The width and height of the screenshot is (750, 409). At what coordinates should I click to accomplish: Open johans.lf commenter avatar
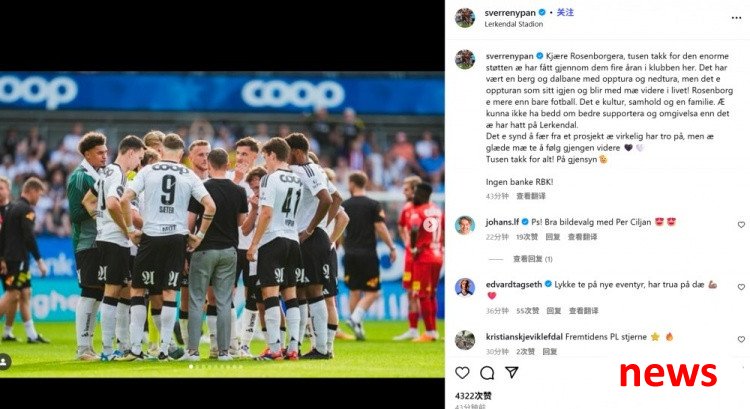click(x=465, y=225)
